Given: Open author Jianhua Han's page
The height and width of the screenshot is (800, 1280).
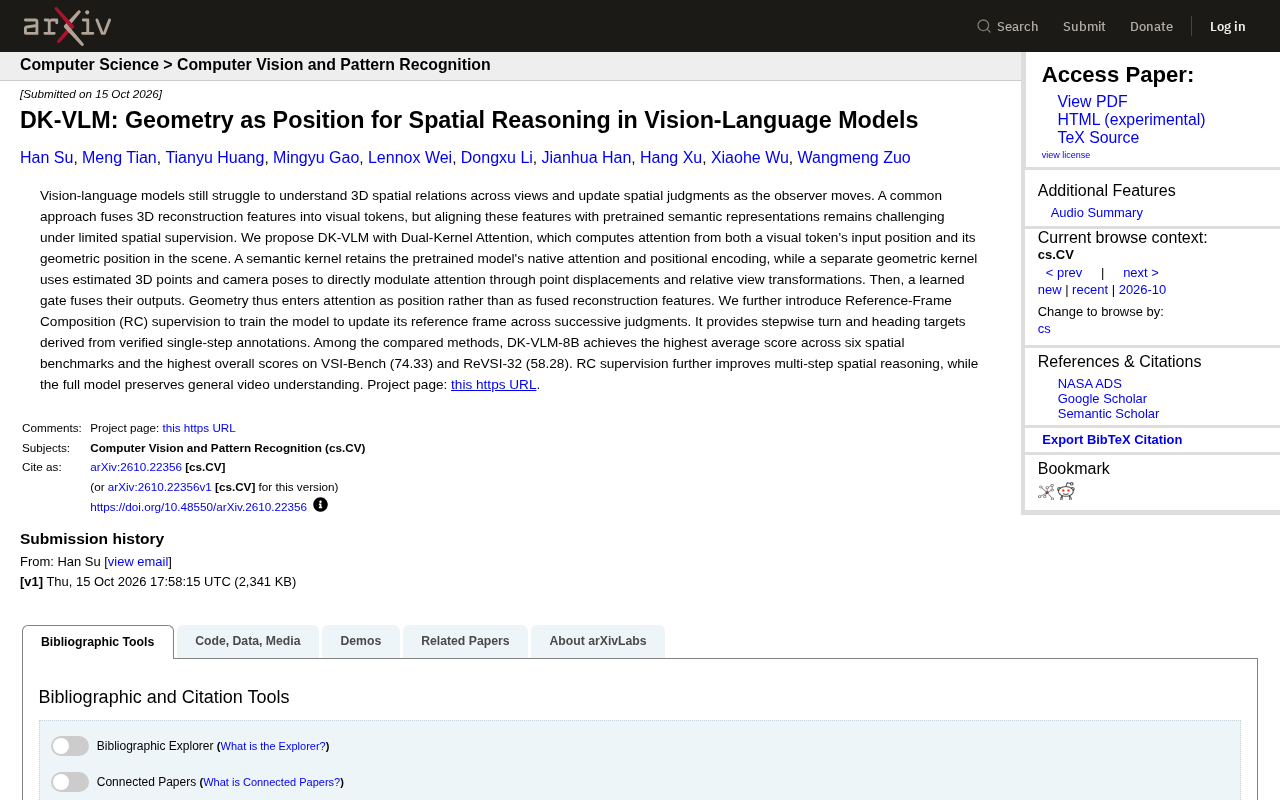Looking at the screenshot, I should (586, 158).
